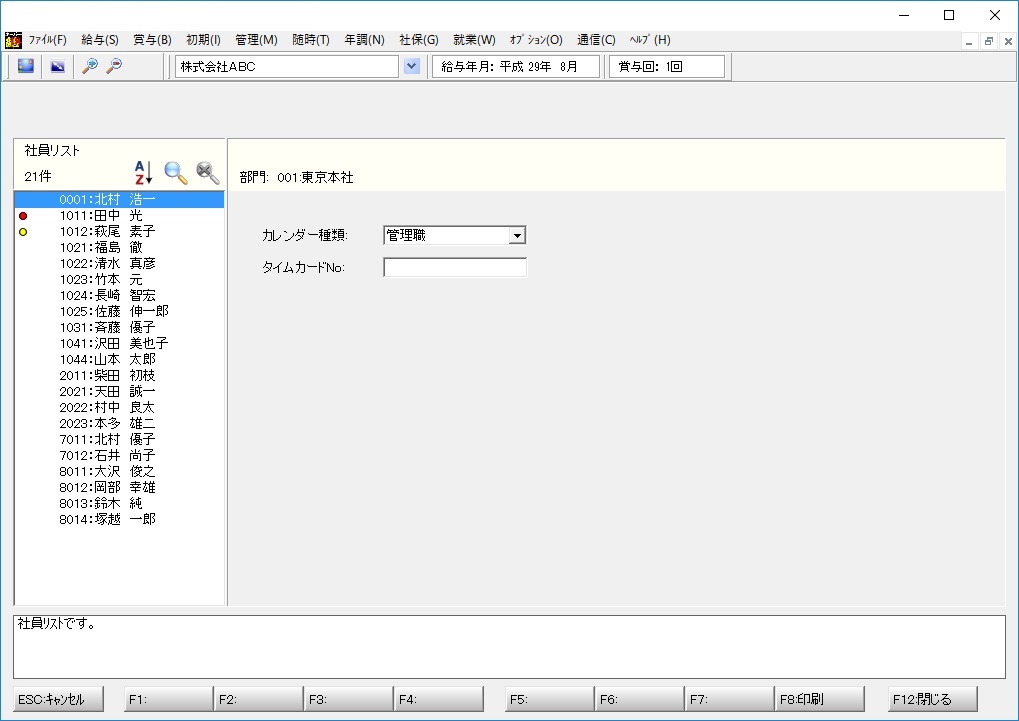This screenshot has height=721, width=1019.
Task: Click the F2: function button
Action: (x=259, y=700)
